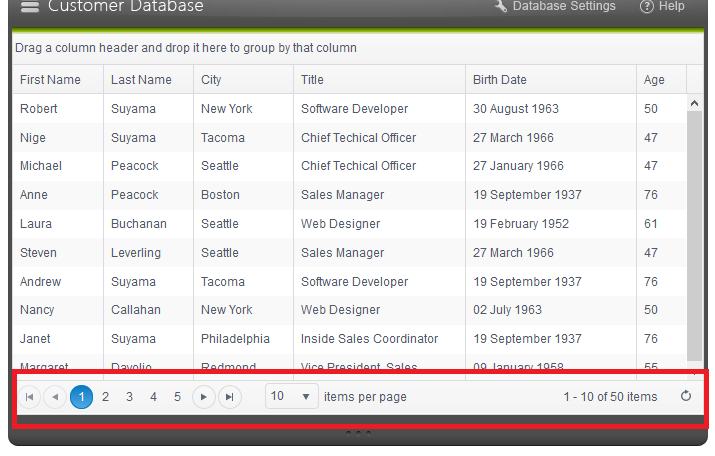
Task: Click the bottom panel resize handle
Action: pos(358,433)
